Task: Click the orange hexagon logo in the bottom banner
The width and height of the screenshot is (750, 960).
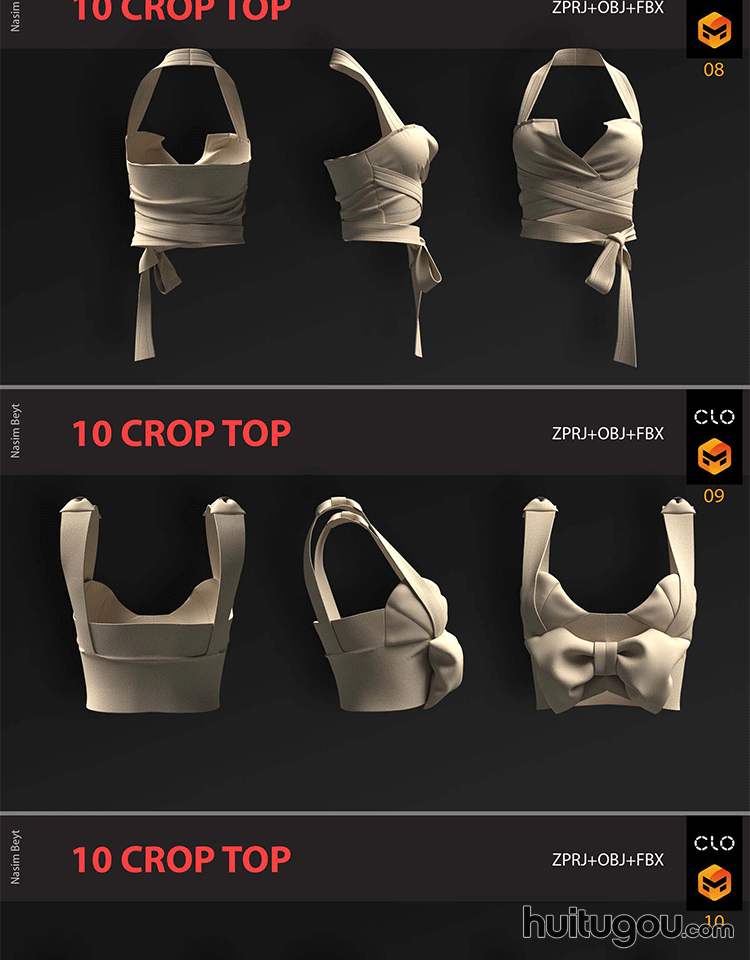Action: click(x=714, y=882)
